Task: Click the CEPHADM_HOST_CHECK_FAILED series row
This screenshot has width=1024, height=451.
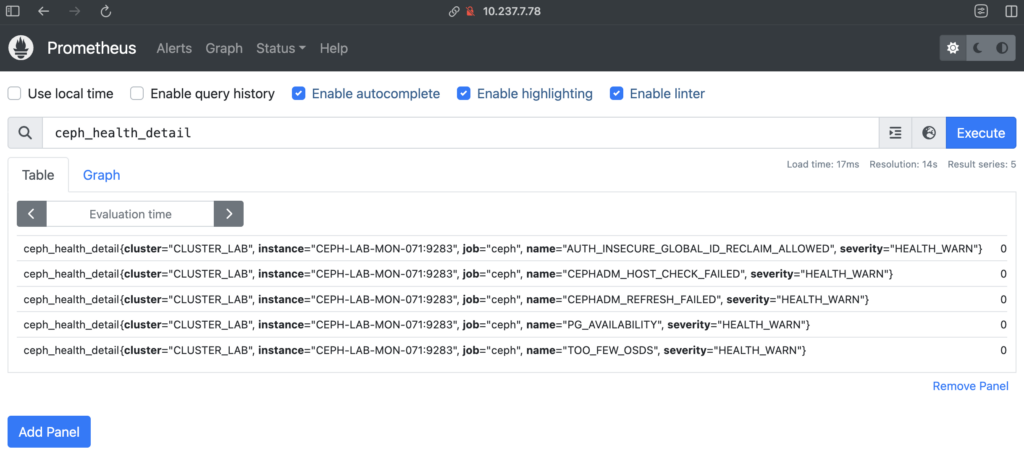Action: point(511,274)
